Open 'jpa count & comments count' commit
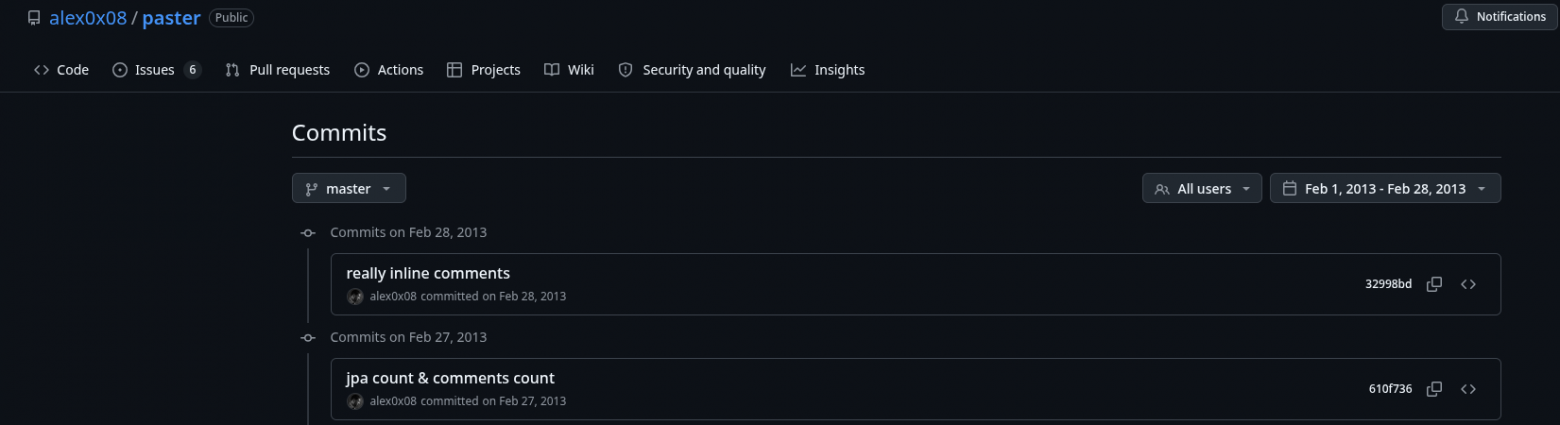 [450, 378]
